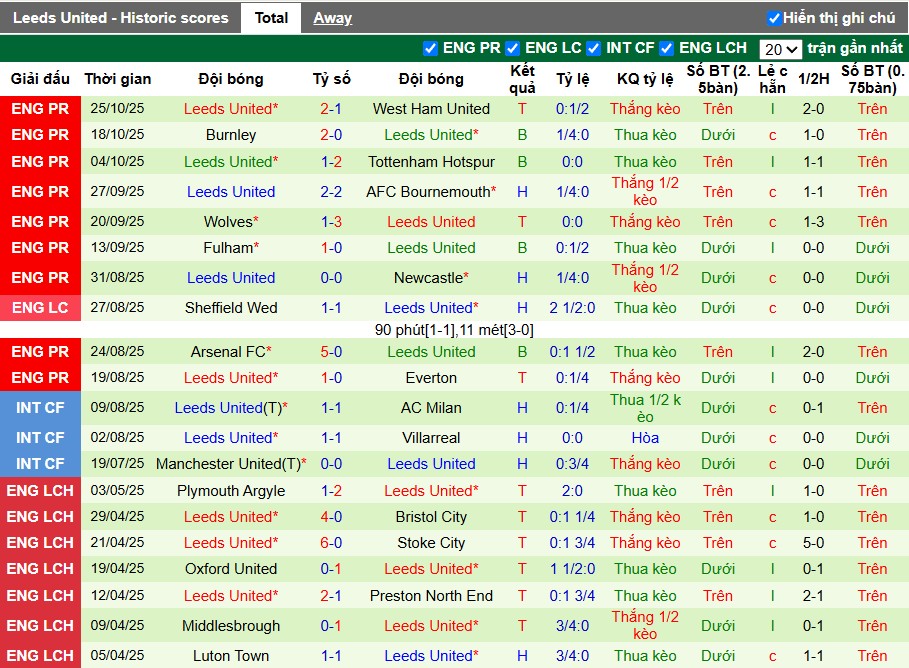
Task: Select the Total tab
Action: (x=271, y=17)
